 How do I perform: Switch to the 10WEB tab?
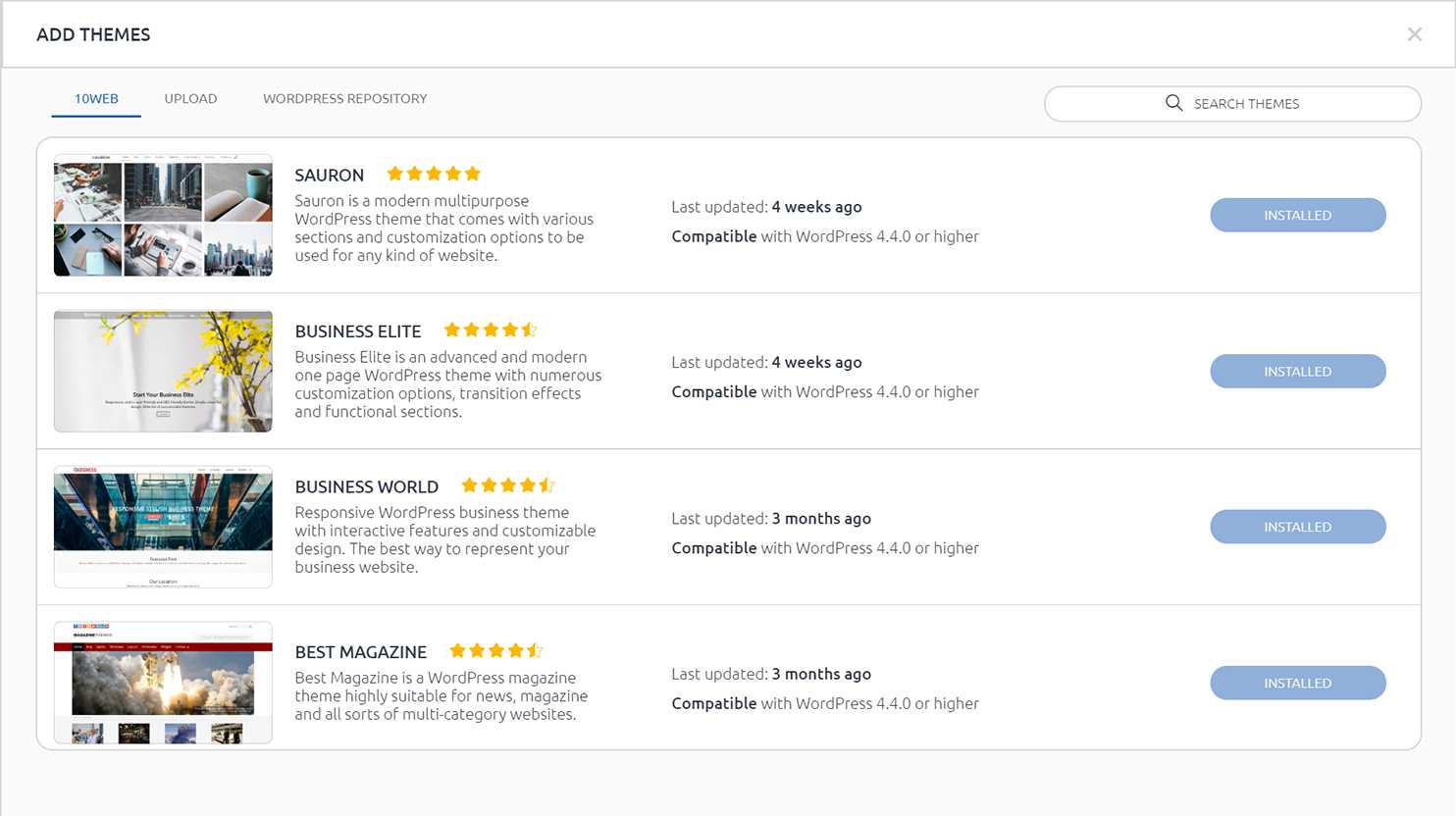[x=96, y=99]
